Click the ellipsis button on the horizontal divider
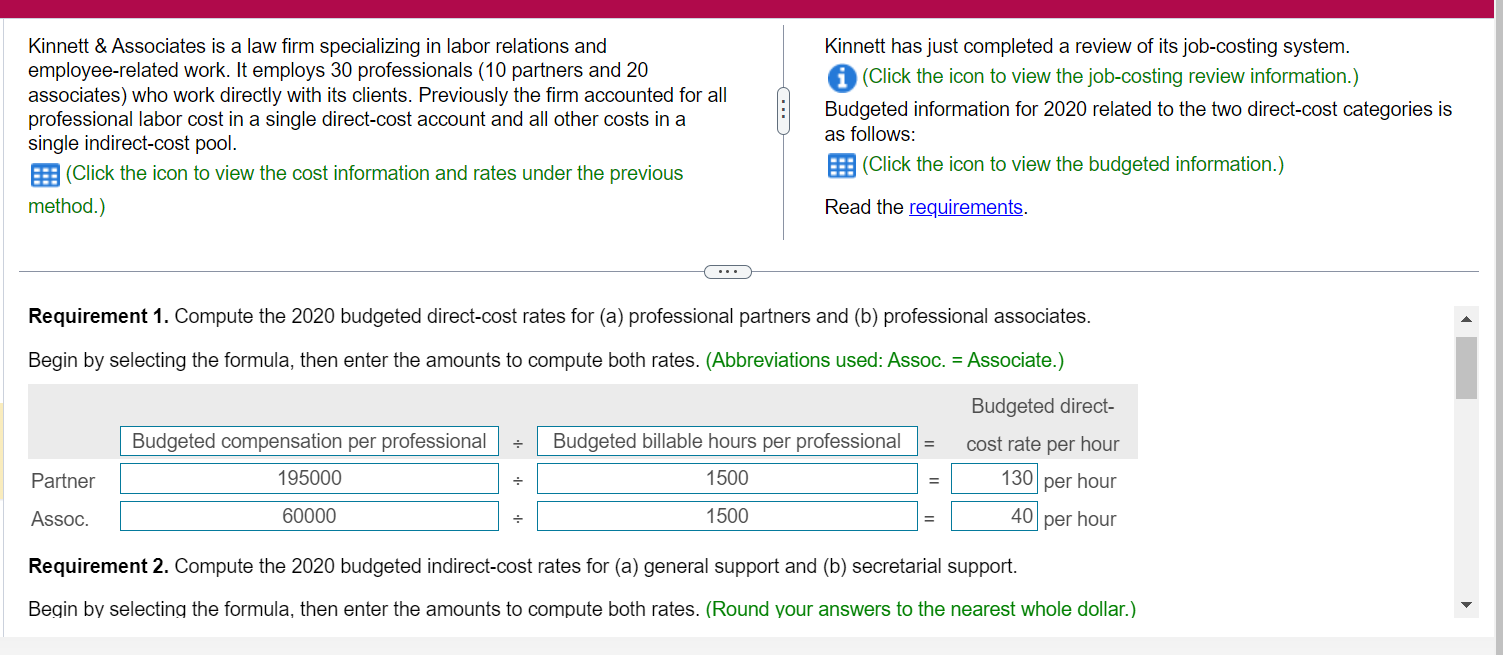 [728, 271]
